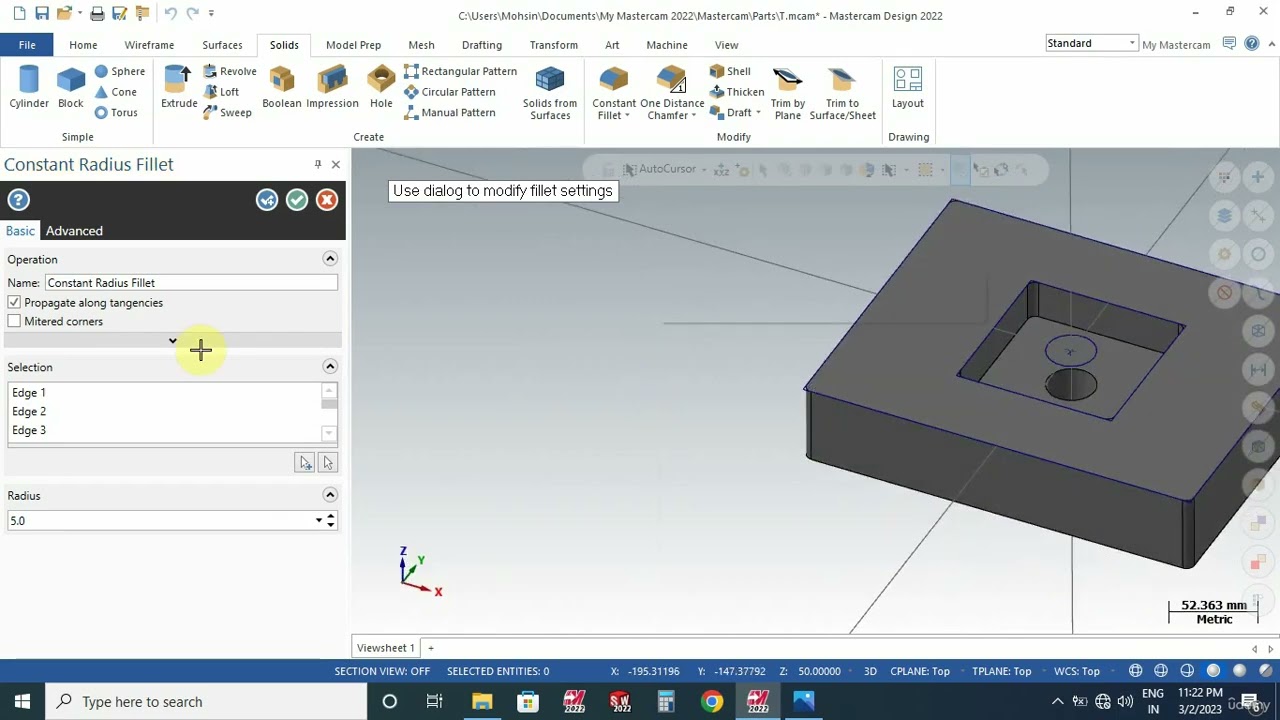Open the Machine ribbon tab
Screen dimensions: 1280x720
pyautogui.click(x=667, y=45)
